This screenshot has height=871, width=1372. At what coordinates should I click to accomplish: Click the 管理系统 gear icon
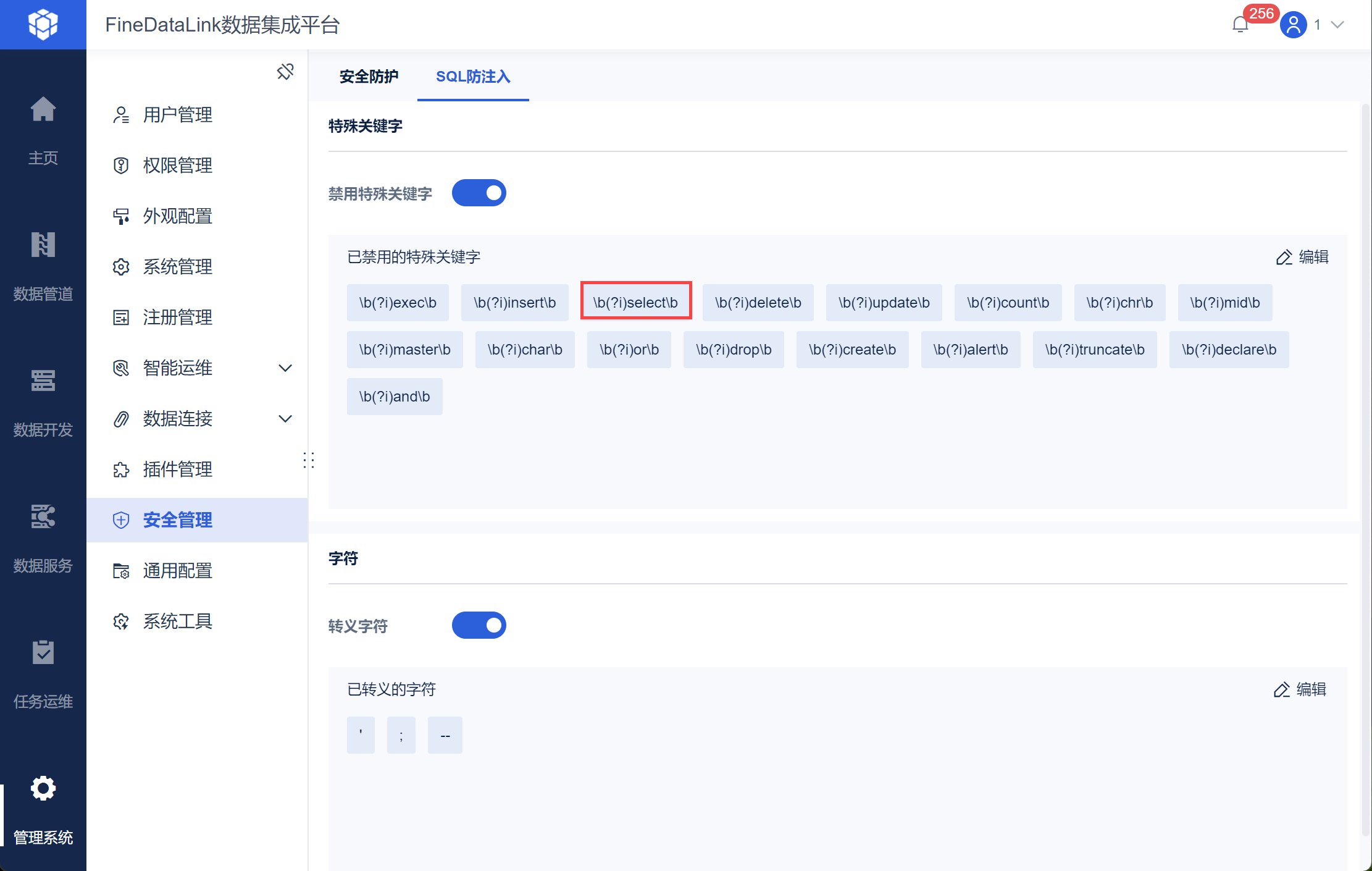(x=43, y=788)
